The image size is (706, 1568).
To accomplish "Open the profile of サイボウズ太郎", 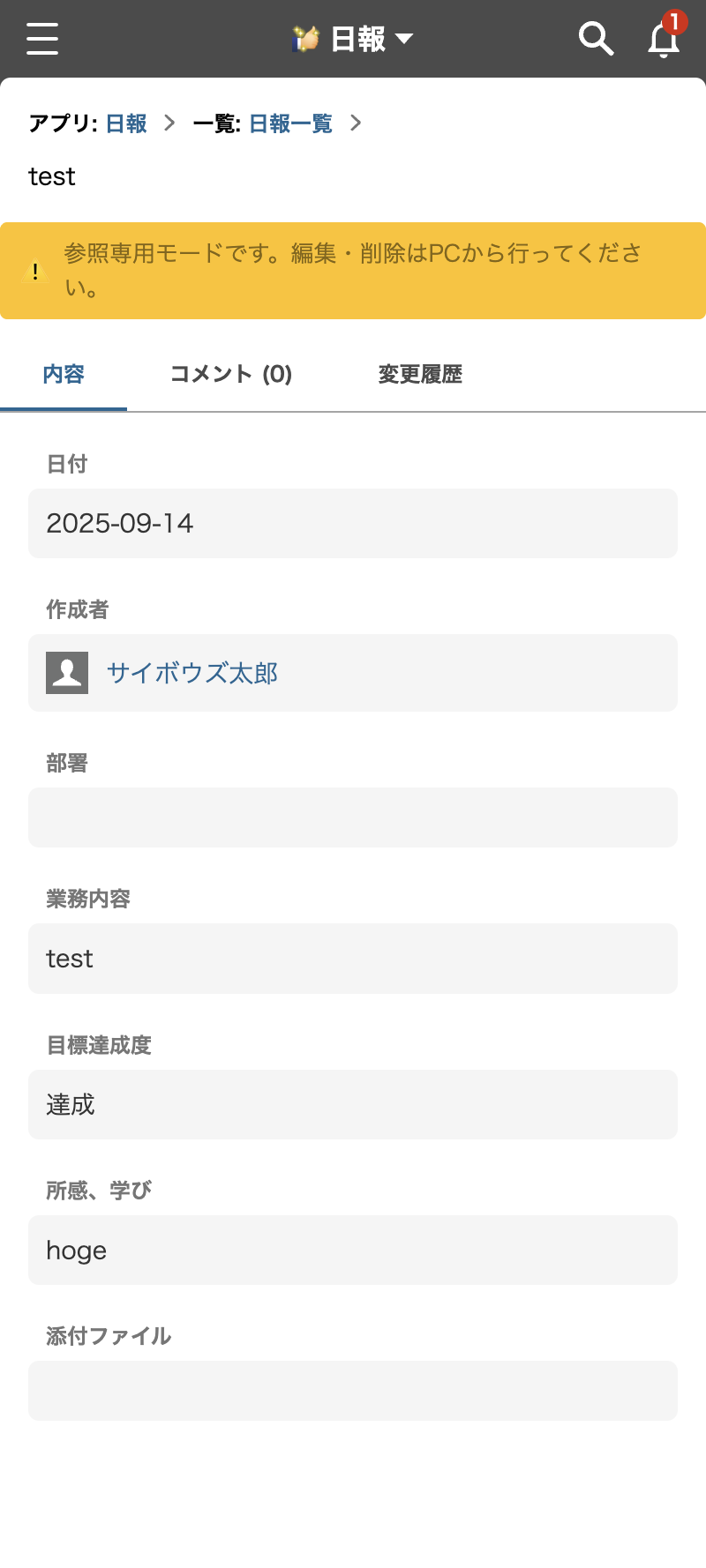I will click(192, 672).
